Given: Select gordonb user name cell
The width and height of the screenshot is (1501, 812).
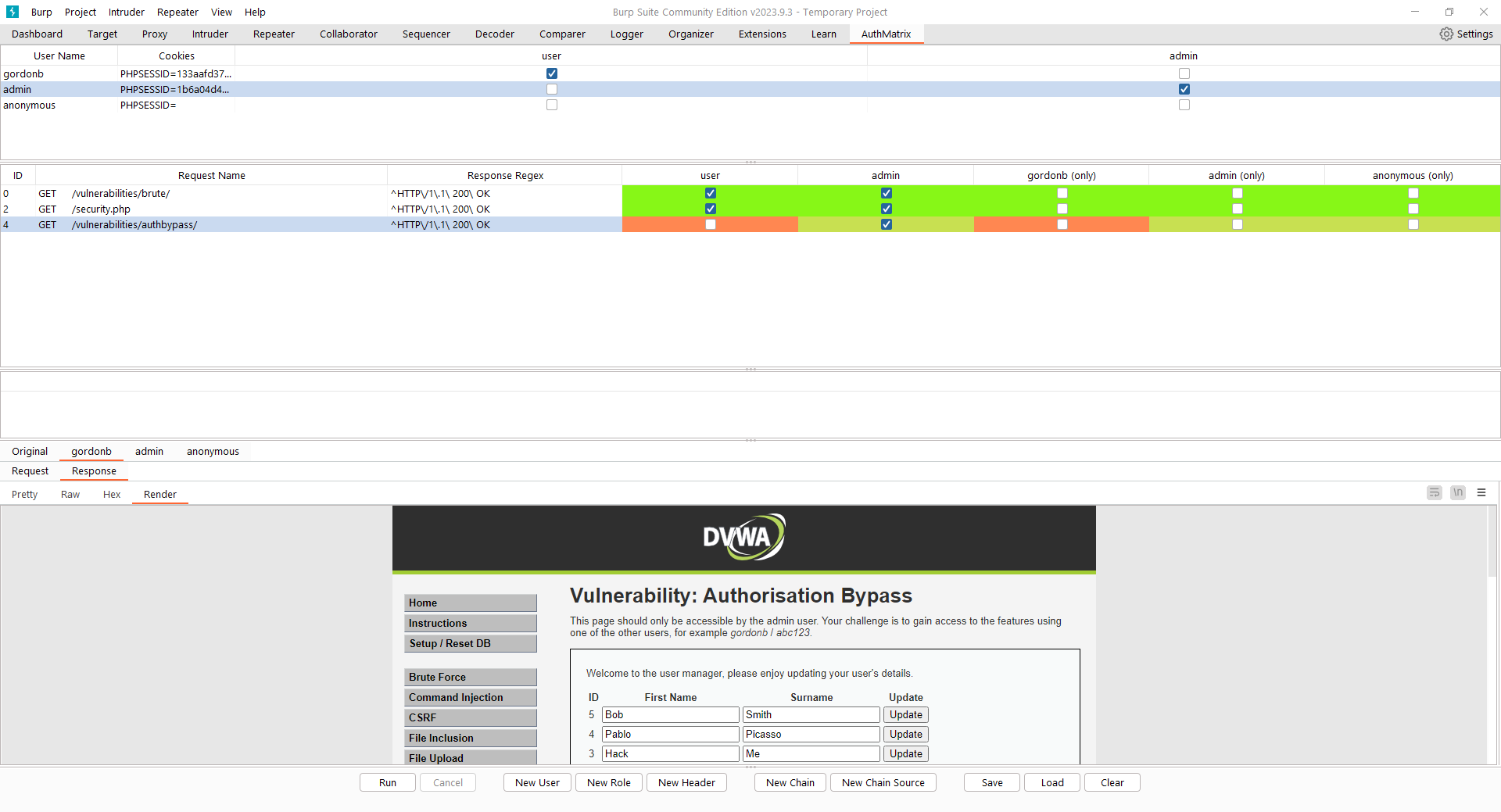Looking at the screenshot, I should click(59, 73).
